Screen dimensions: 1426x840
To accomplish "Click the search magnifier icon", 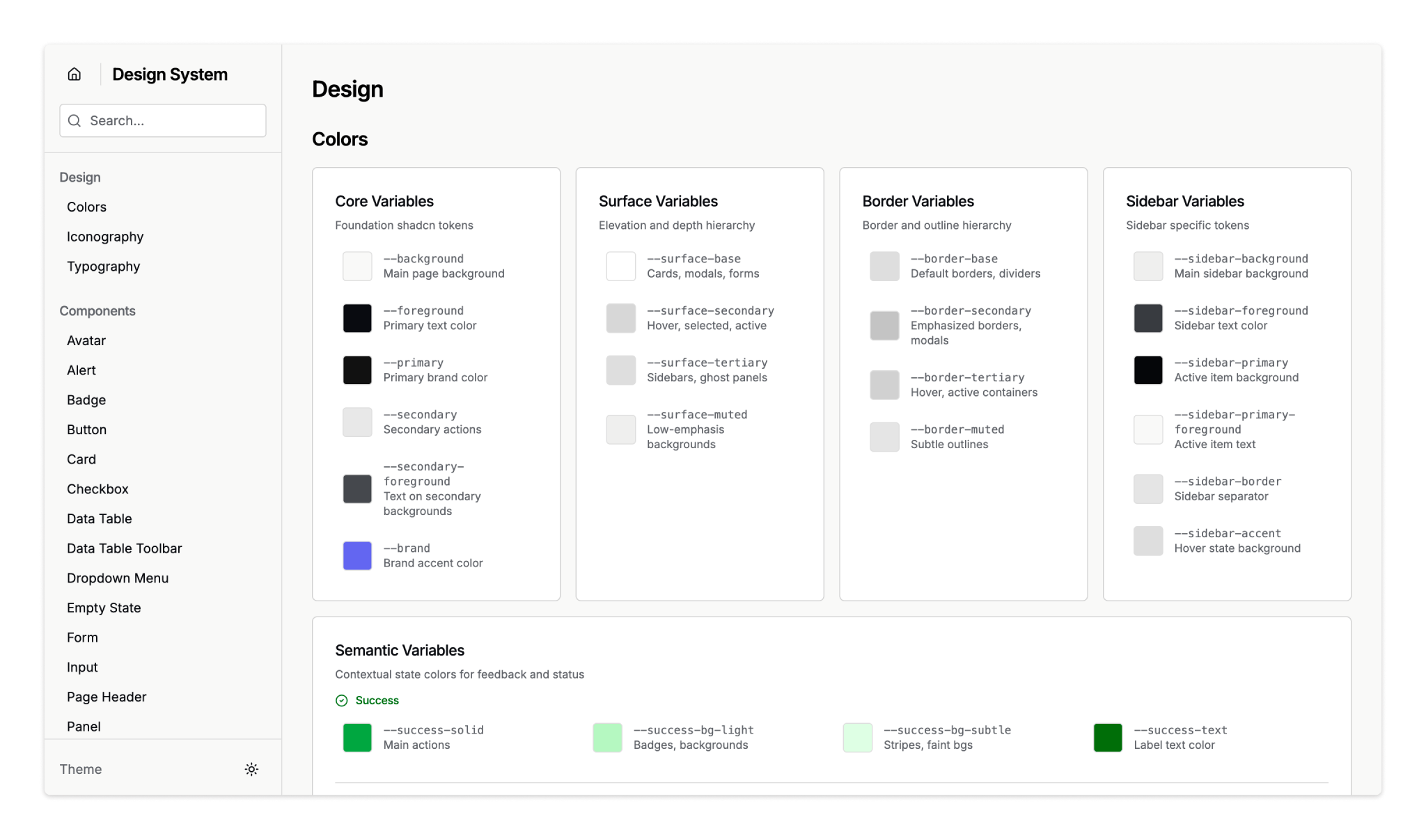I will 75,120.
